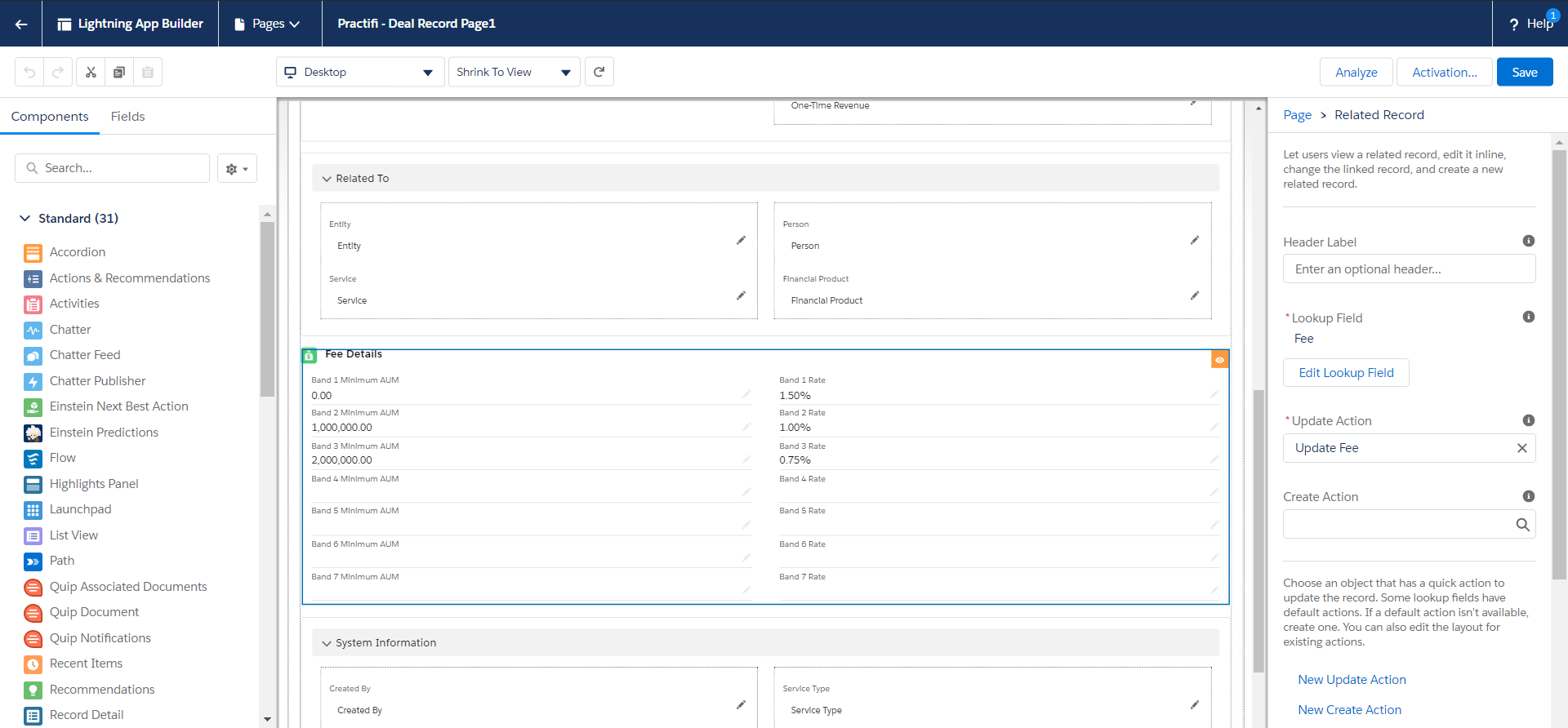Select Actions & Recommendations component

130,278
